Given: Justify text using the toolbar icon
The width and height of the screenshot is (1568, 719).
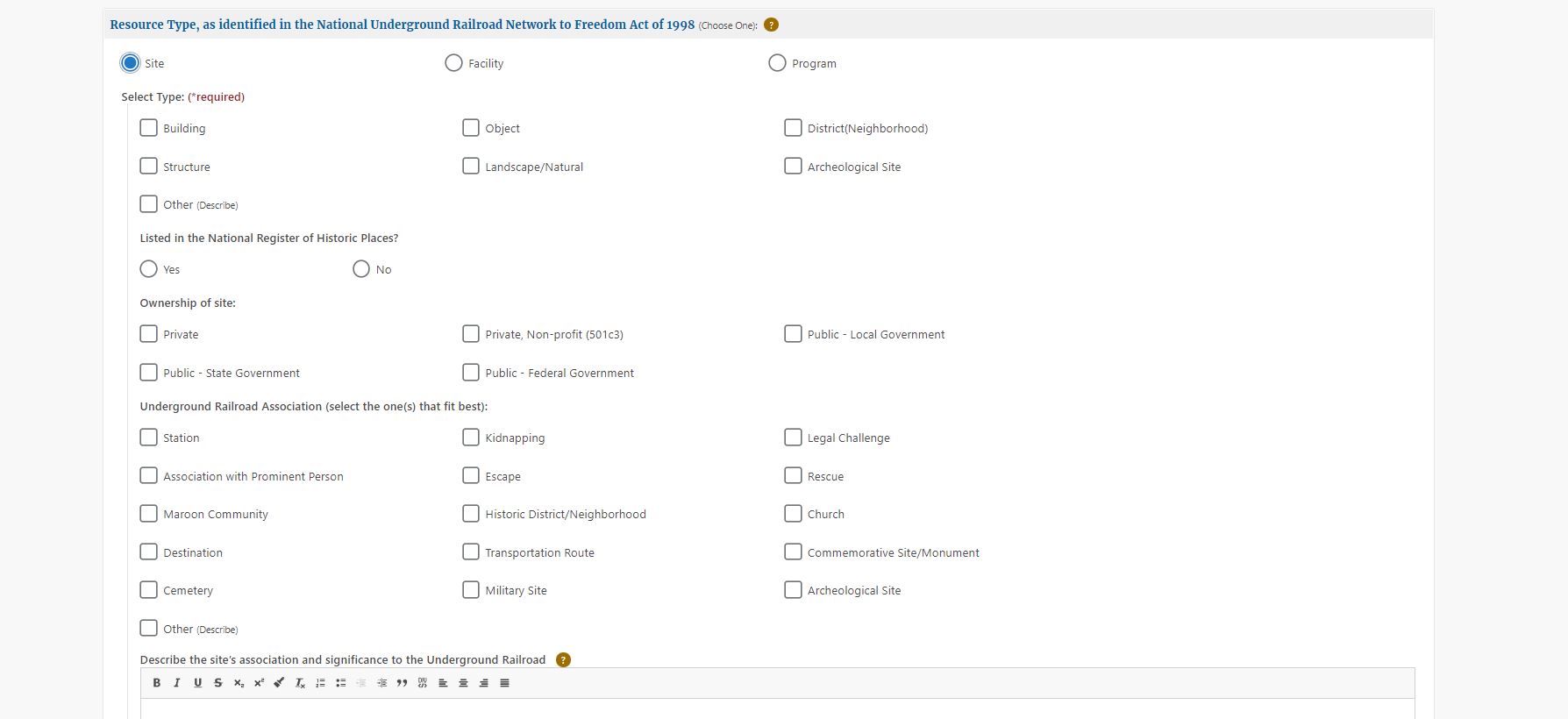Looking at the screenshot, I should tap(504, 683).
